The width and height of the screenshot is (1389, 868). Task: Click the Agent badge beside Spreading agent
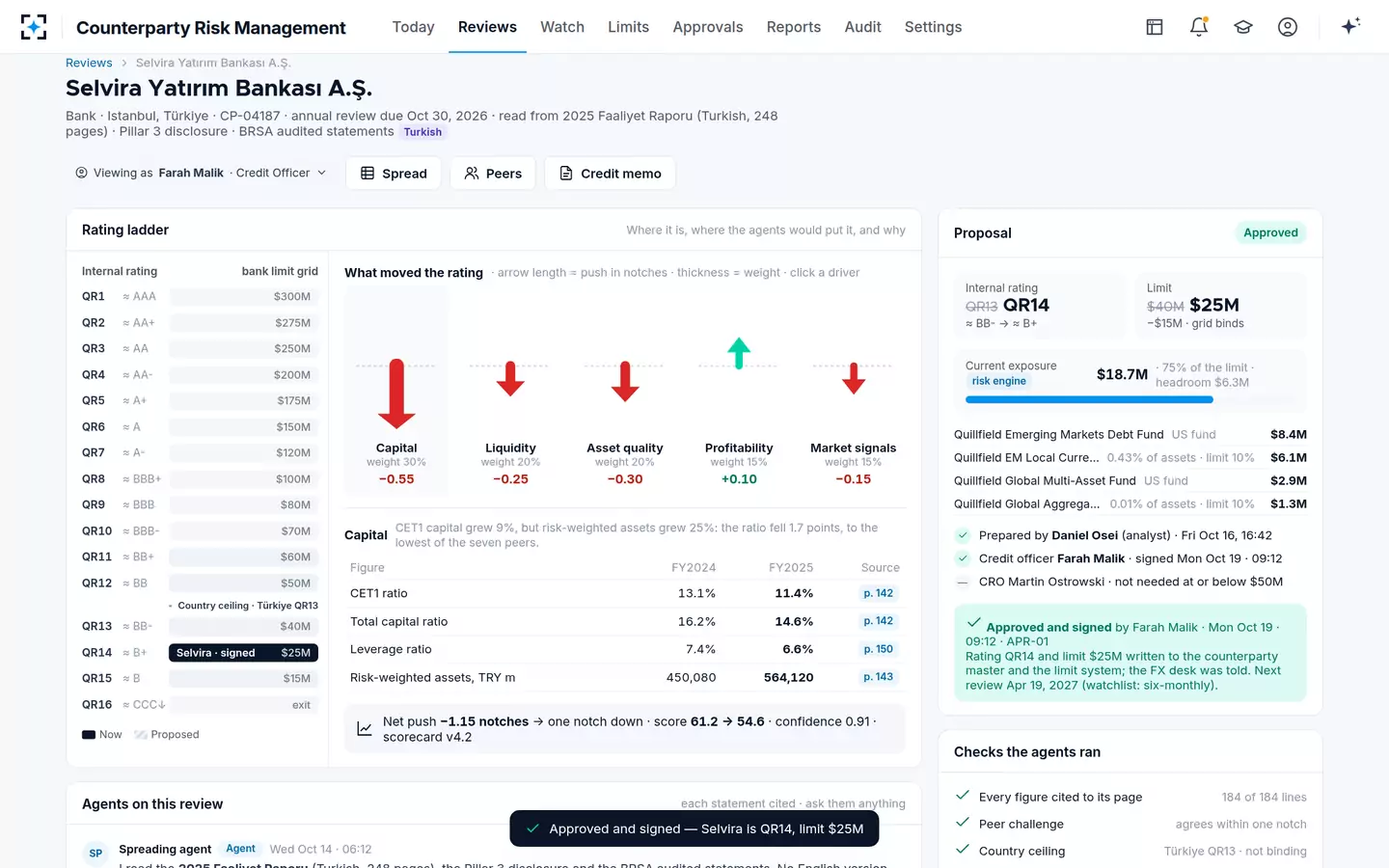[x=240, y=849]
